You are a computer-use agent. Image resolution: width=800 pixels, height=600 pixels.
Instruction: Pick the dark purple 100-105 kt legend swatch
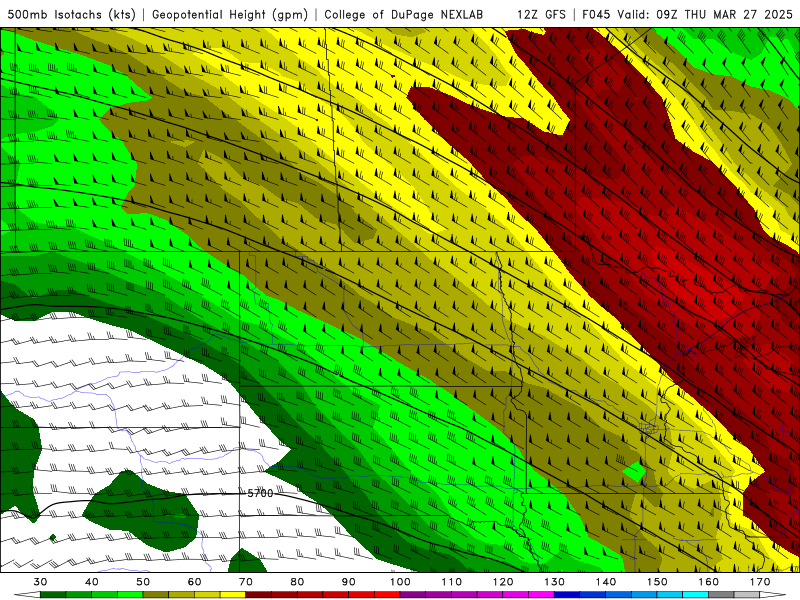(413, 595)
